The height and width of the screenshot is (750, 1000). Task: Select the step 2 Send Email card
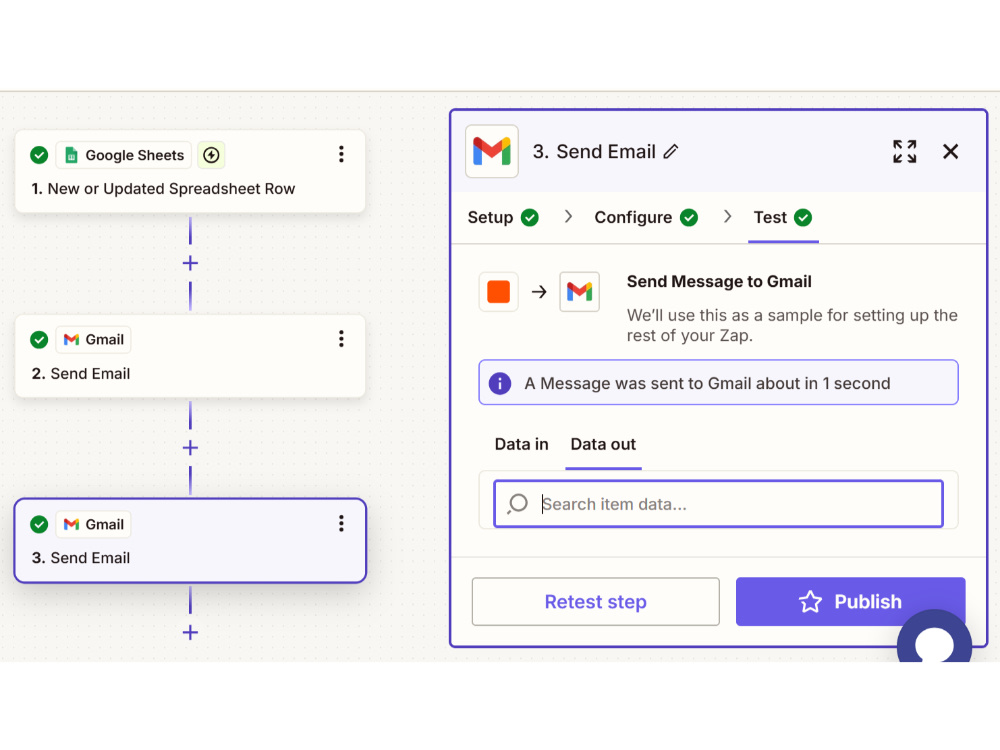190,356
